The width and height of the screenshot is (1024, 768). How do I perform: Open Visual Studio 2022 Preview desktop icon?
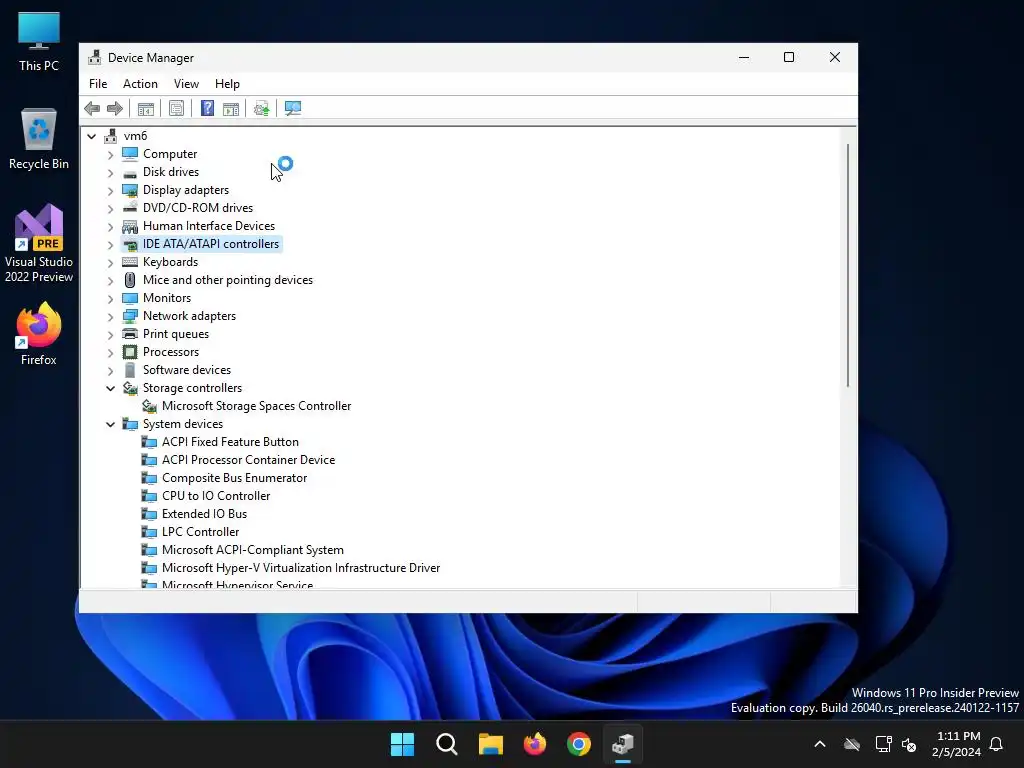(39, 243)
